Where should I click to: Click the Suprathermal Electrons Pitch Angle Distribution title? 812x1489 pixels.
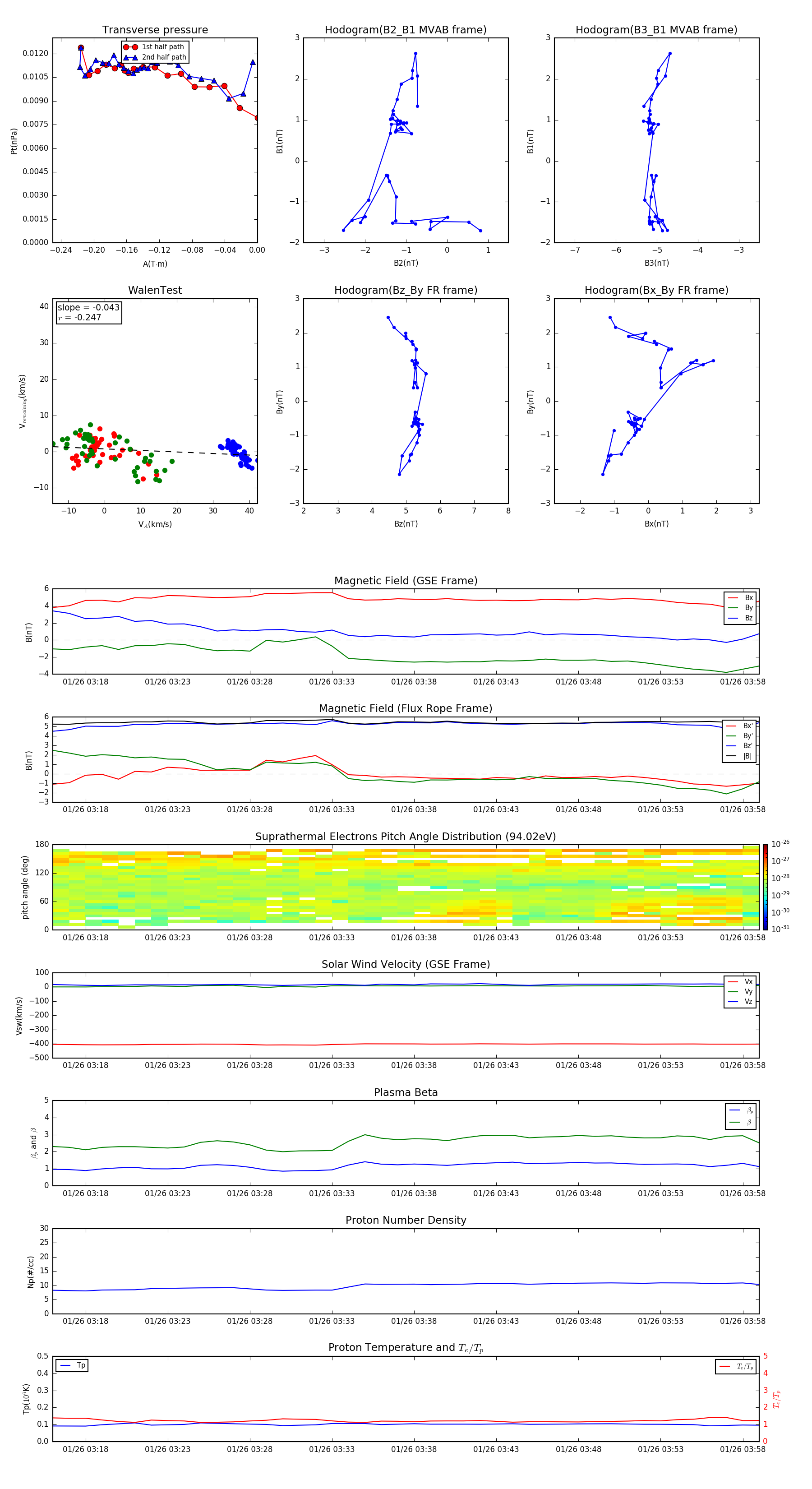(406, 837)
